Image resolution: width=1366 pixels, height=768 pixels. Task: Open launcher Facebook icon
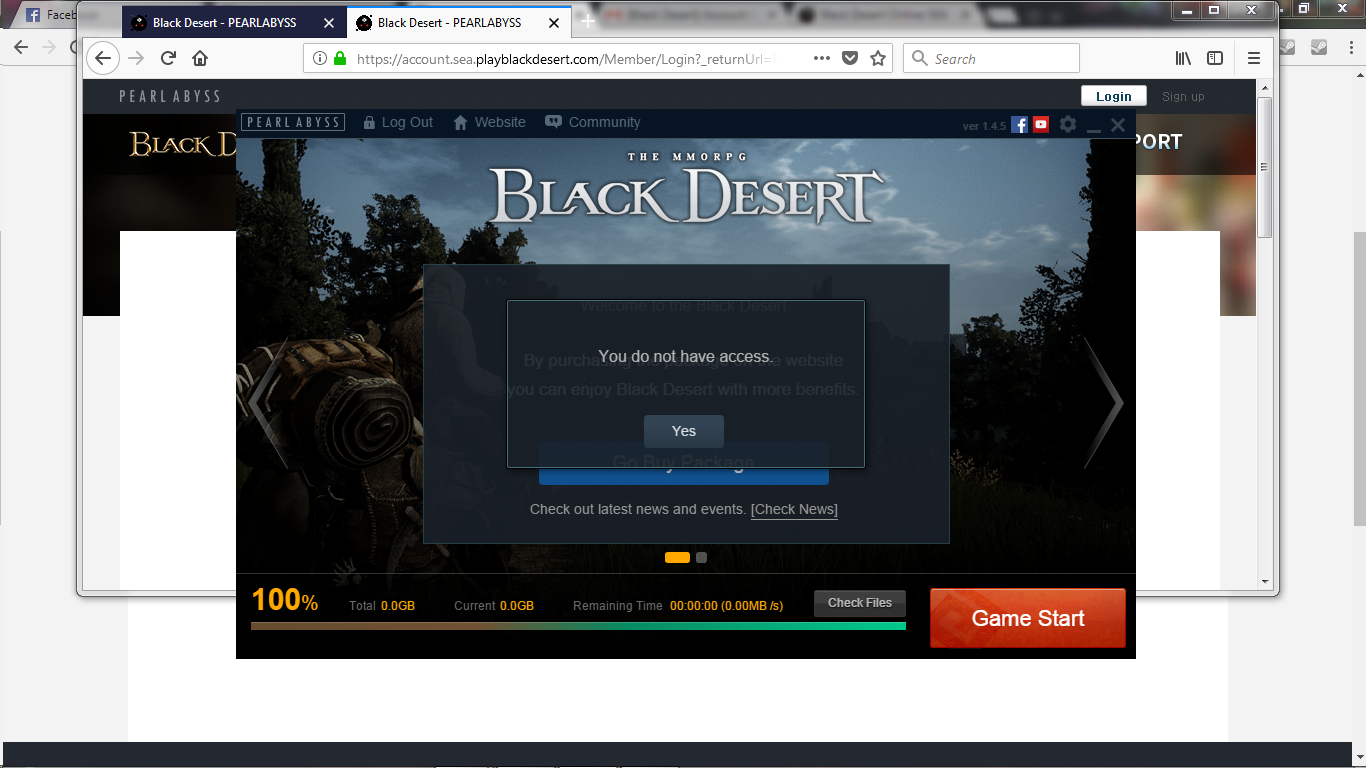[x=1020, y=125]
